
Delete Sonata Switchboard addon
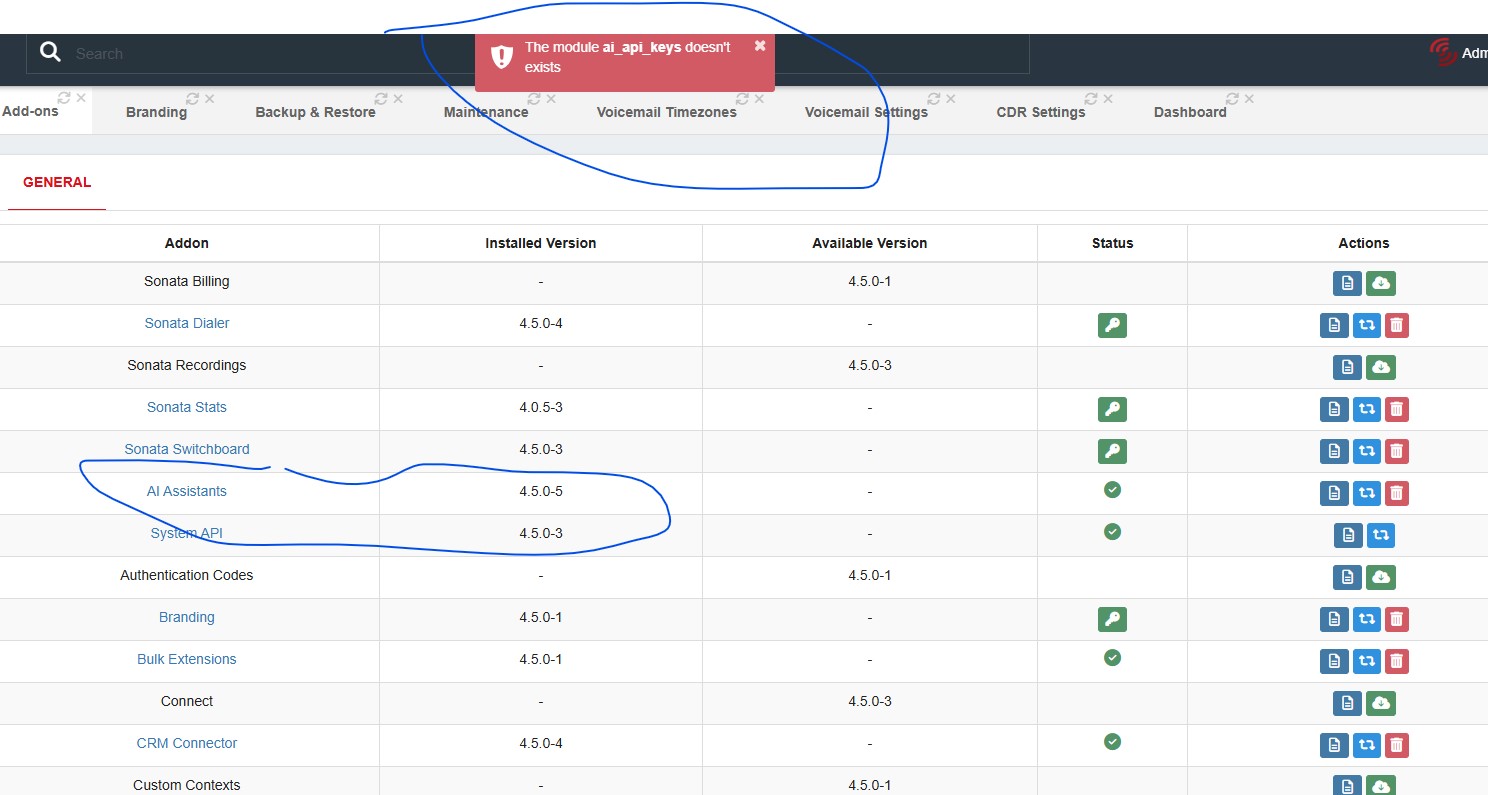pos(1396,451)
